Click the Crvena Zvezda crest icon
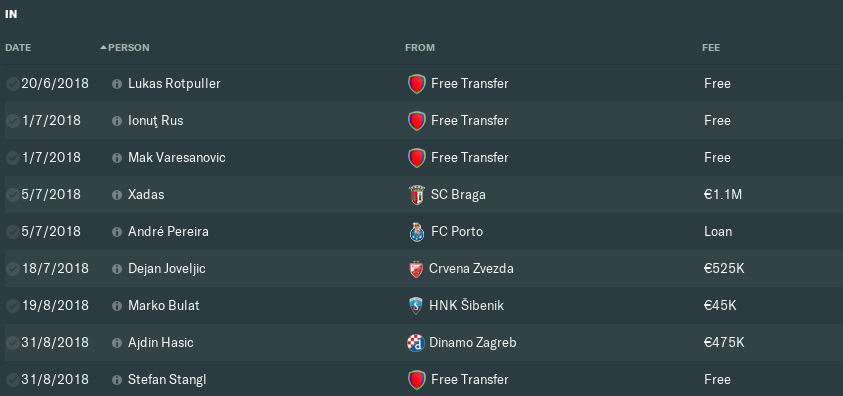Image resolution: width=843 pixels, height=396 pixels. point(416,269)
